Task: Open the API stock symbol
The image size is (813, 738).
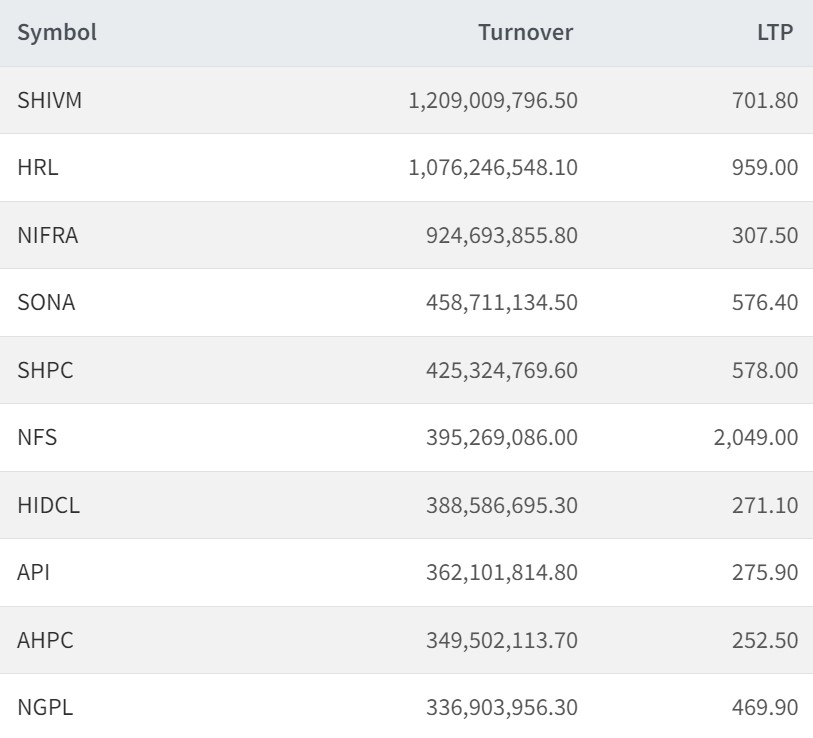Action: click(x=33, y=572)
